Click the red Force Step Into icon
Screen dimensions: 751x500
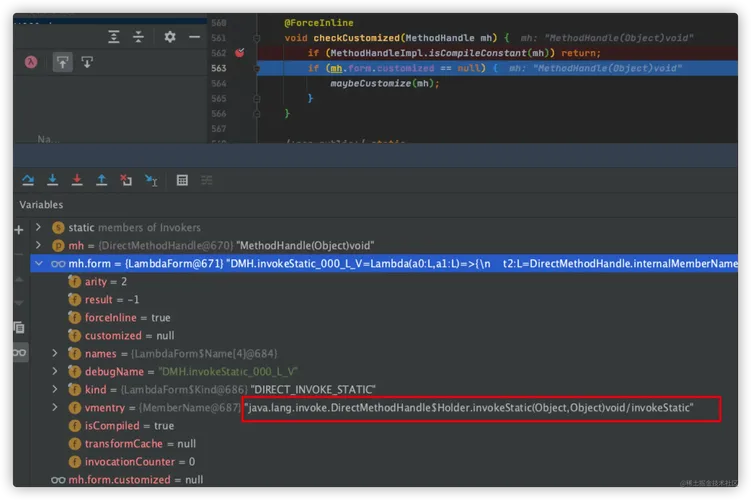click(77, 180)
